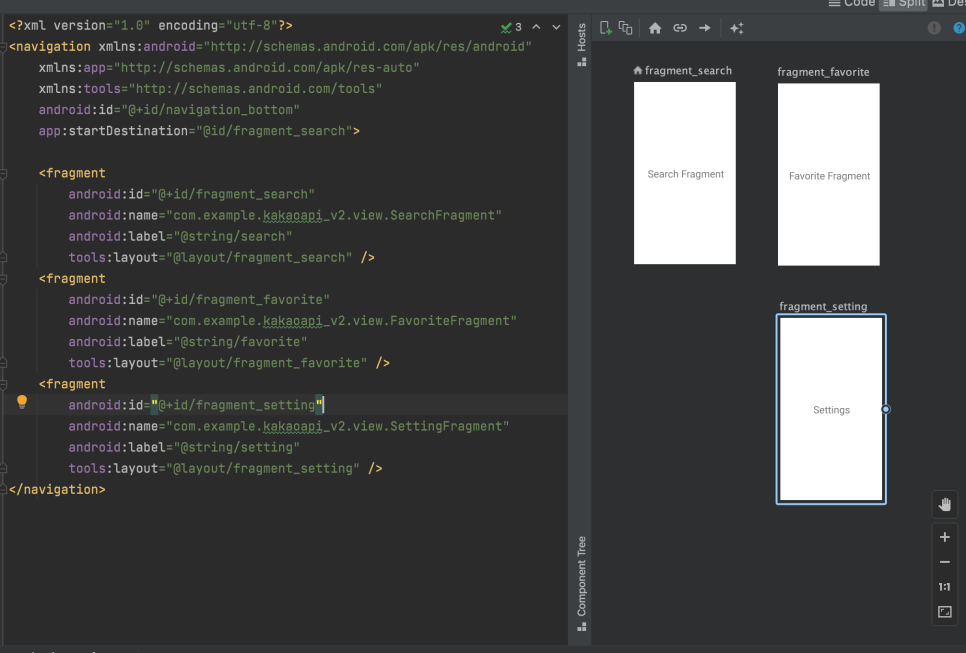This screenshot has width=966, height=653.
Task: Click the Add Deep Link icon
Action: (x=680, y=28)
